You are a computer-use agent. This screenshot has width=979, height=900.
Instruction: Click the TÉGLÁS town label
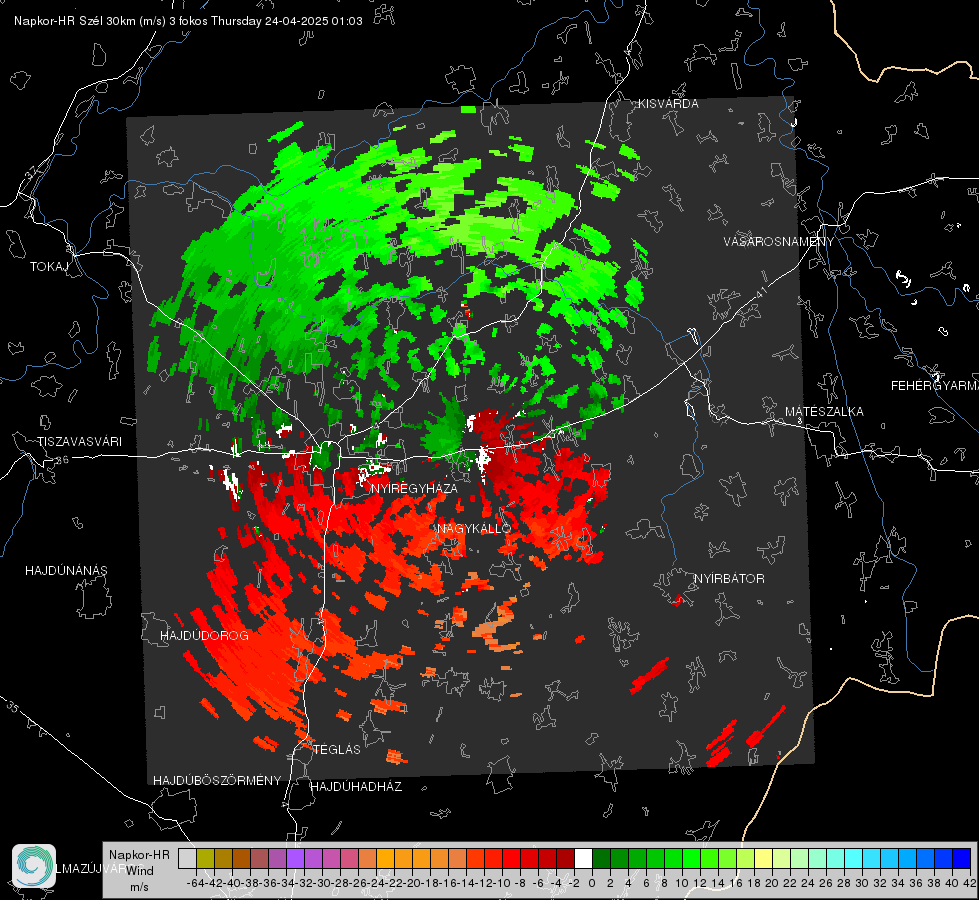(337, 750)
